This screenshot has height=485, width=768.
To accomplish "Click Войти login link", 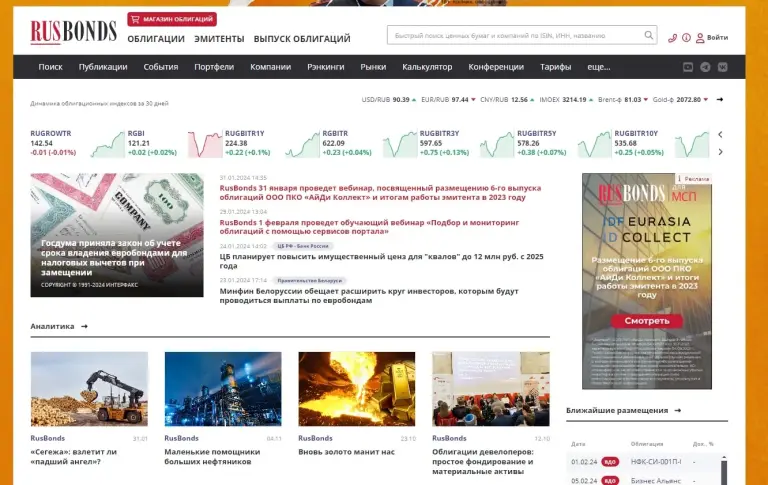I will (x=717, y=38).
